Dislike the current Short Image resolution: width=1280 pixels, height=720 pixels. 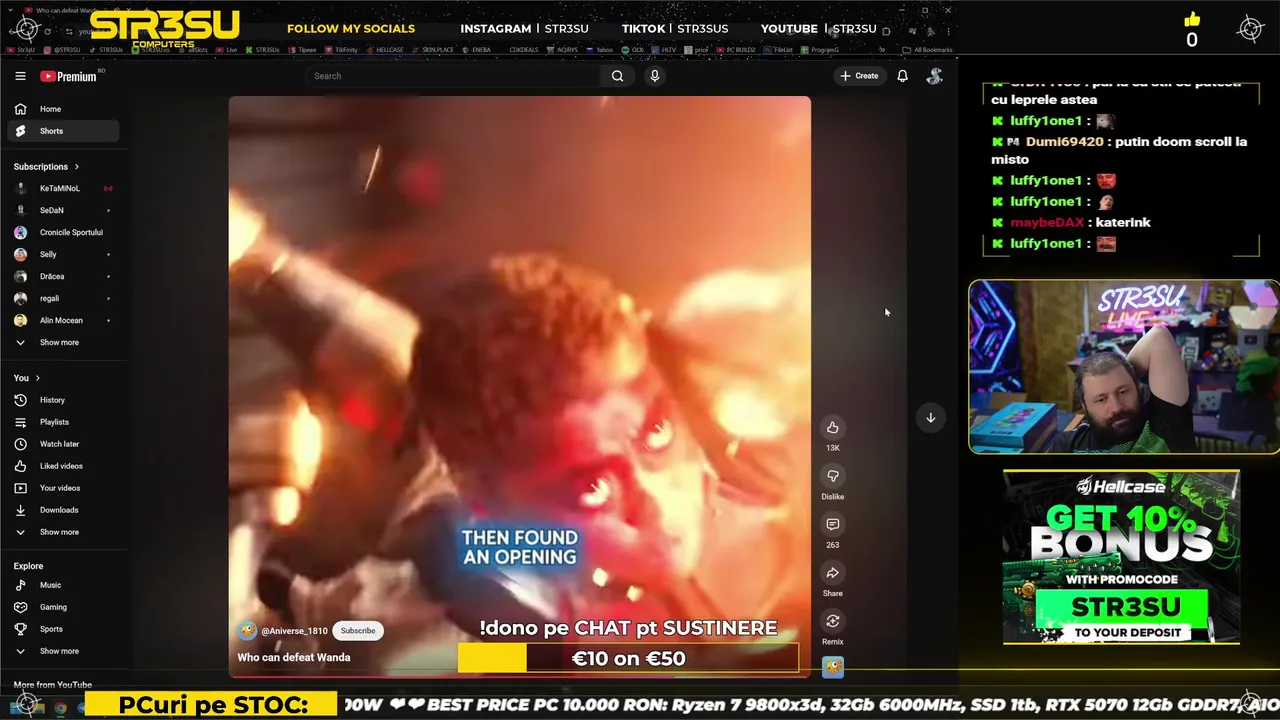point(832,476)
